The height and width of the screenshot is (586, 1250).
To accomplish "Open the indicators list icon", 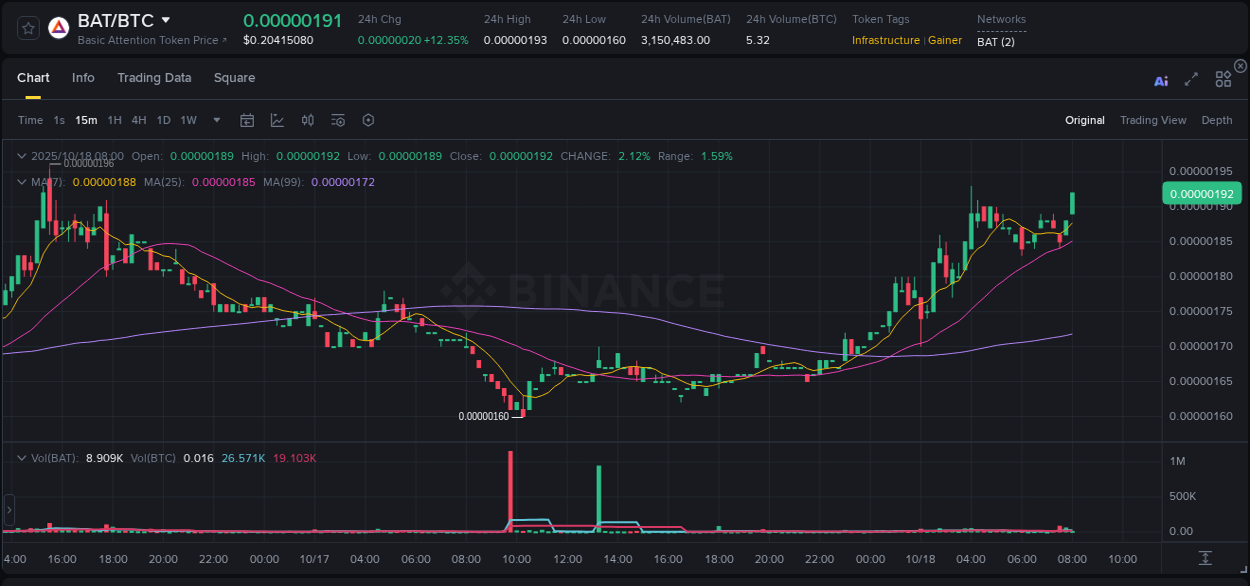I will click(337, 120).
